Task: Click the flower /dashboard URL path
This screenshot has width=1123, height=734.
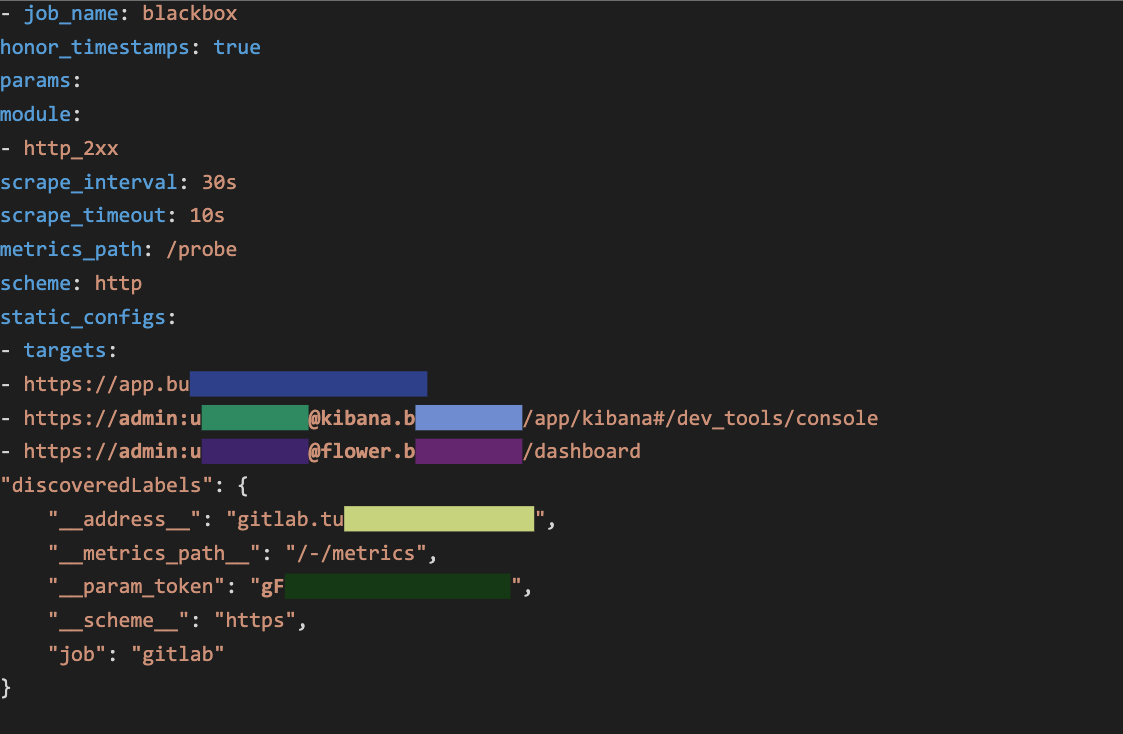Action: coord(582,452)
